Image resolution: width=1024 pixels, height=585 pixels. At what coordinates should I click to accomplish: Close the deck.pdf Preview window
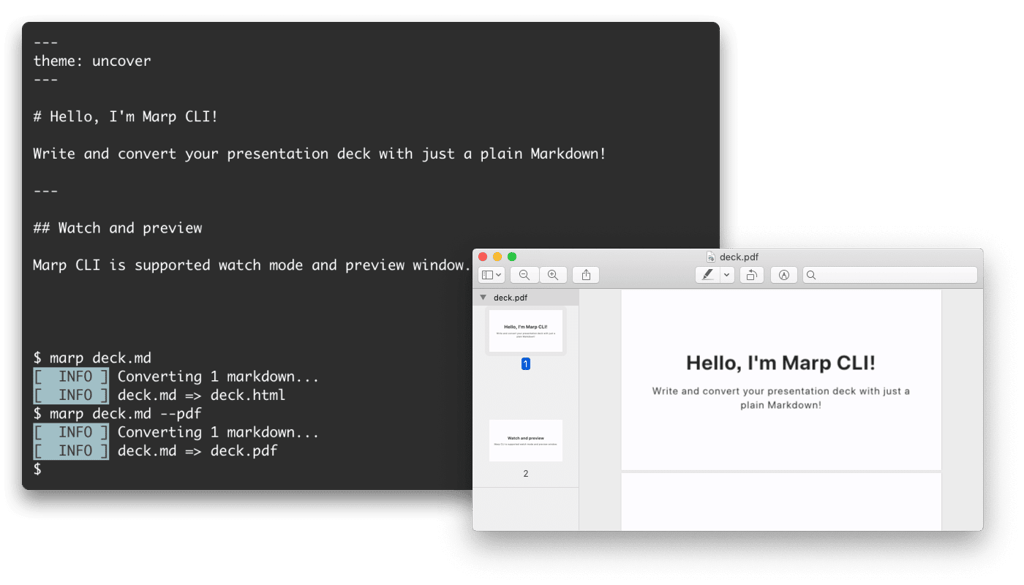point(482,257)
